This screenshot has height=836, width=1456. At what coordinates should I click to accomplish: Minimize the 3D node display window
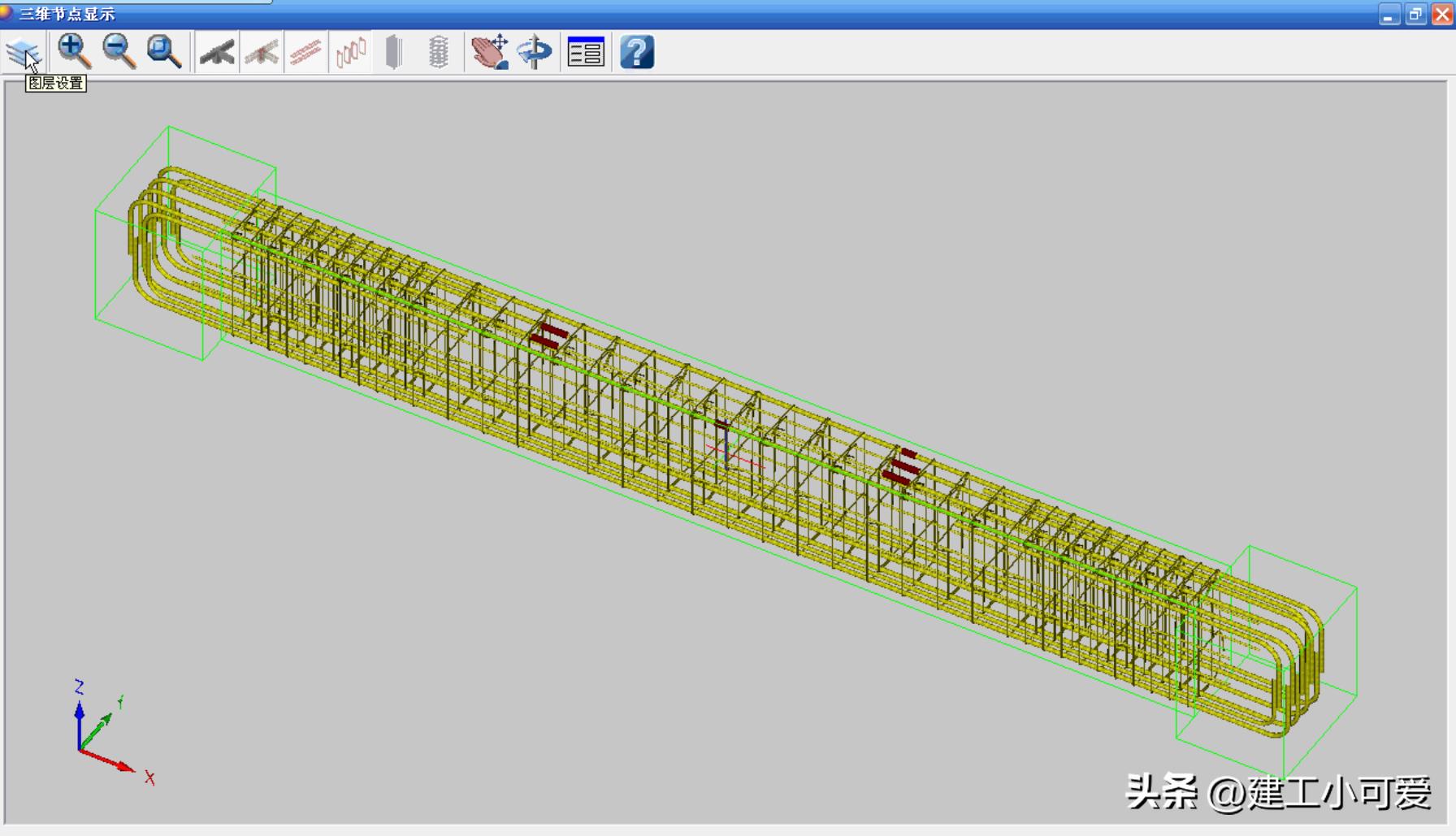pyautogui.click(x=1389, y=15)
